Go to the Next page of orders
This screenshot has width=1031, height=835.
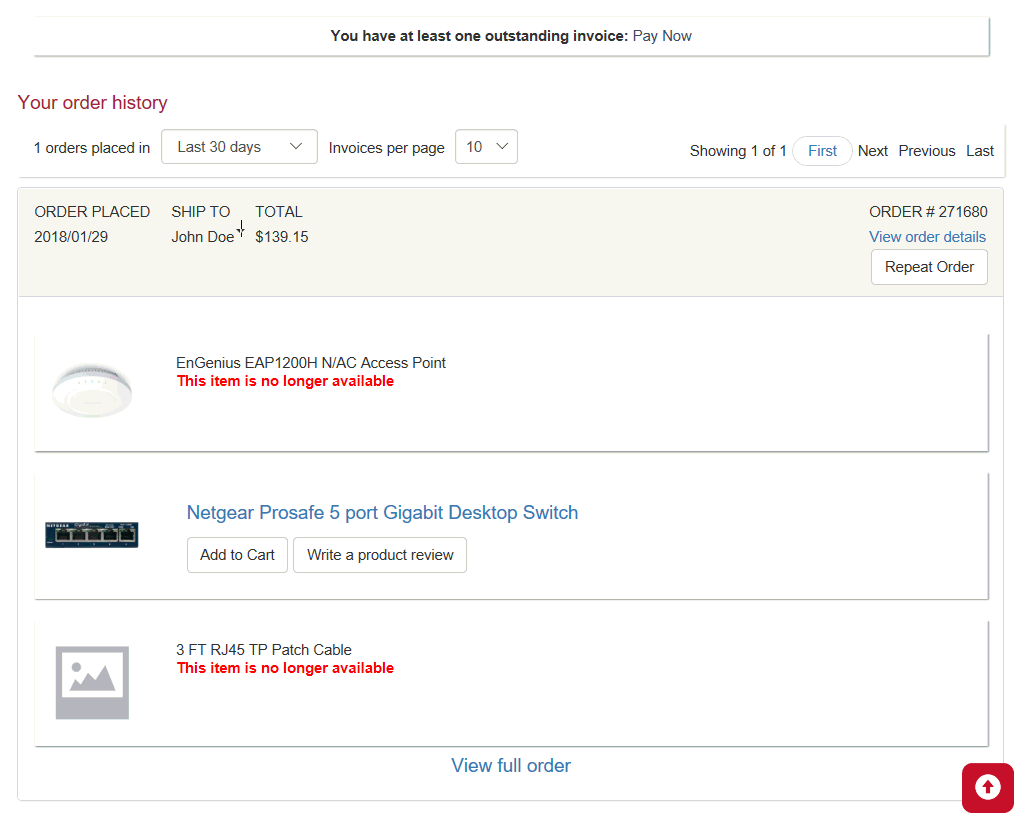(872, 151)
